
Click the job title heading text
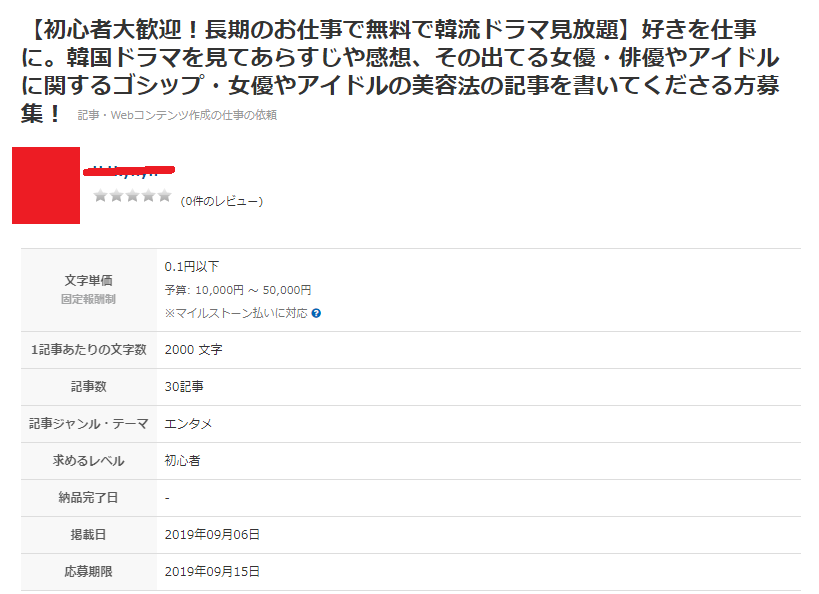(400, 68)
